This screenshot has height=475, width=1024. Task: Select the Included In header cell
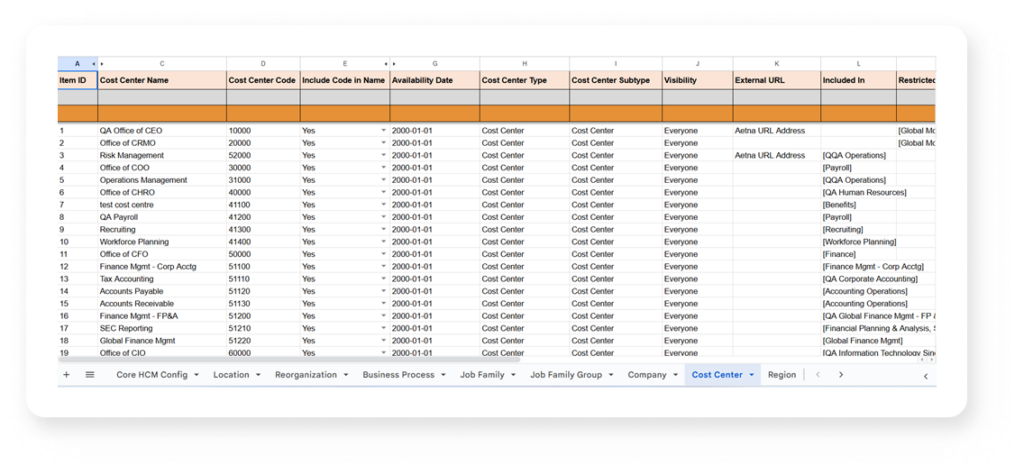coord(858,80)
